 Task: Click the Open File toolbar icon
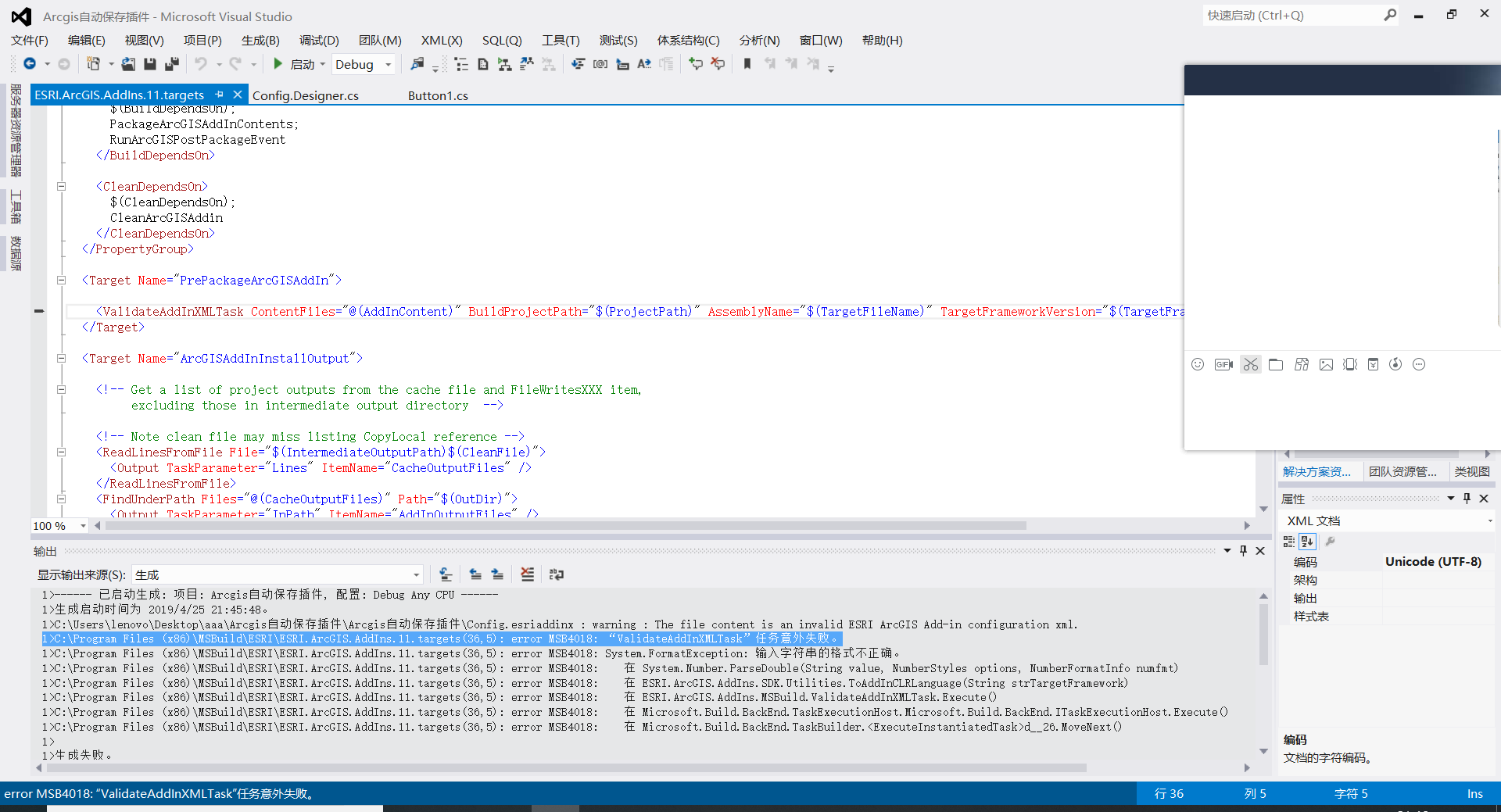coord(128,64)
